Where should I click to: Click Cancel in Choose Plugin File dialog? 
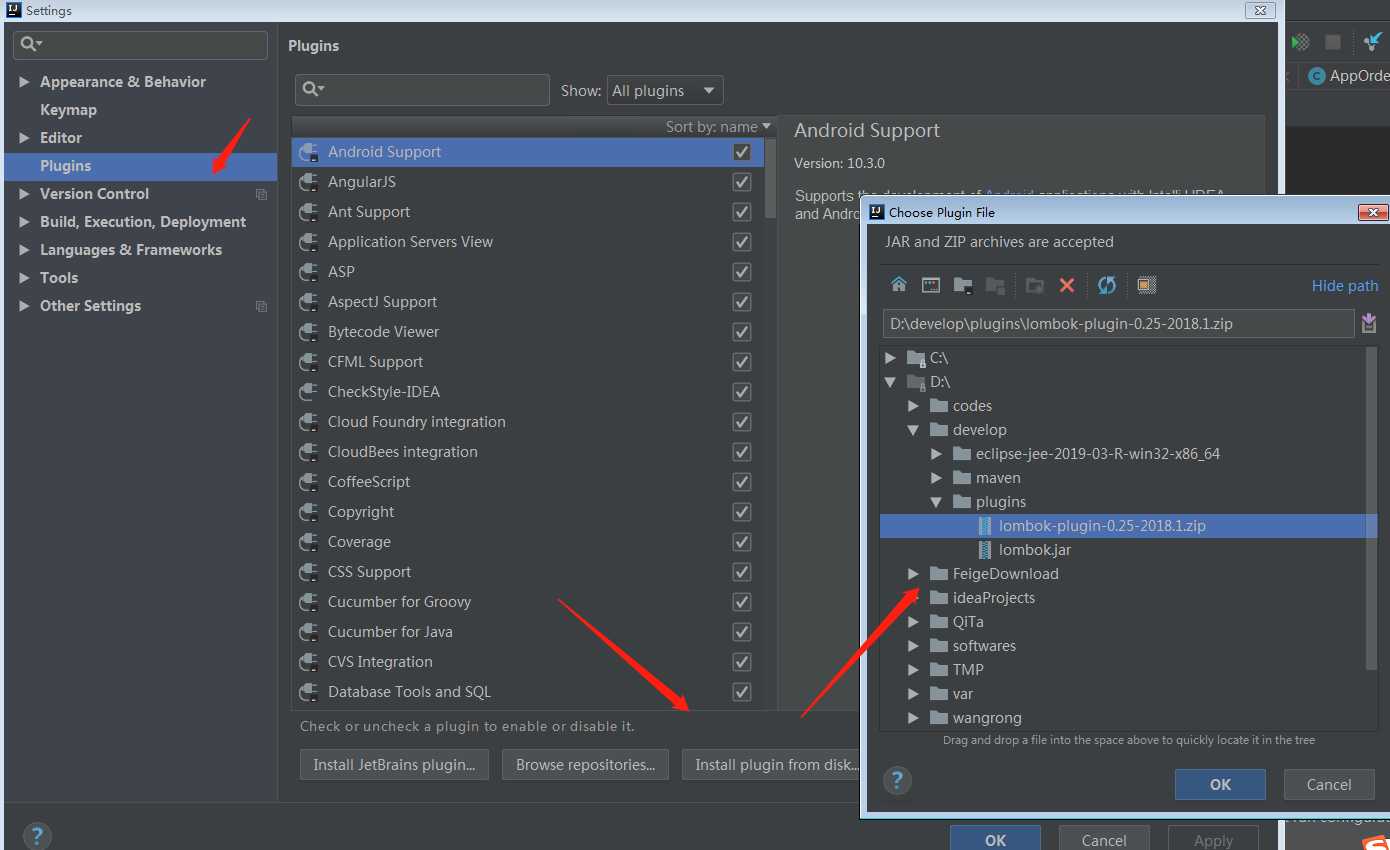[1329, 784]
